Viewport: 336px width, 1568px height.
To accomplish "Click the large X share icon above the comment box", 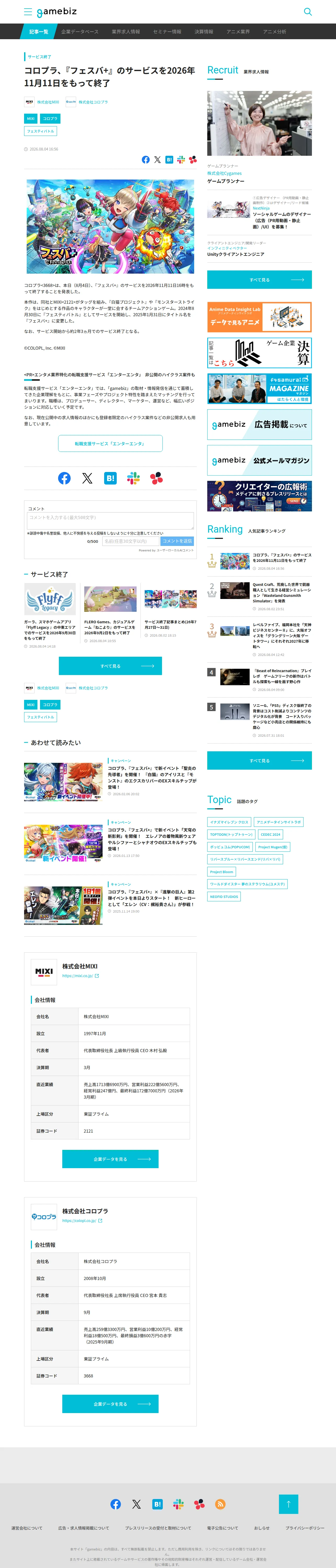I will 87,479.
